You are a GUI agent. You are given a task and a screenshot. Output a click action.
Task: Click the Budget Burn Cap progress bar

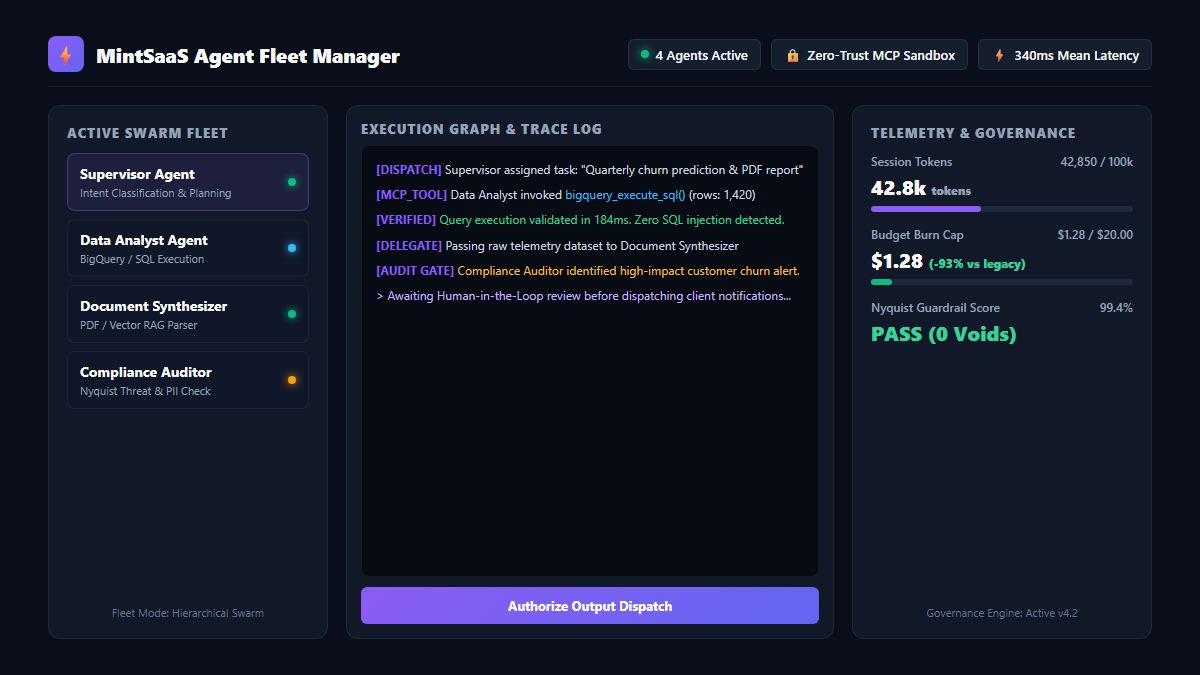coord(1002,282)
